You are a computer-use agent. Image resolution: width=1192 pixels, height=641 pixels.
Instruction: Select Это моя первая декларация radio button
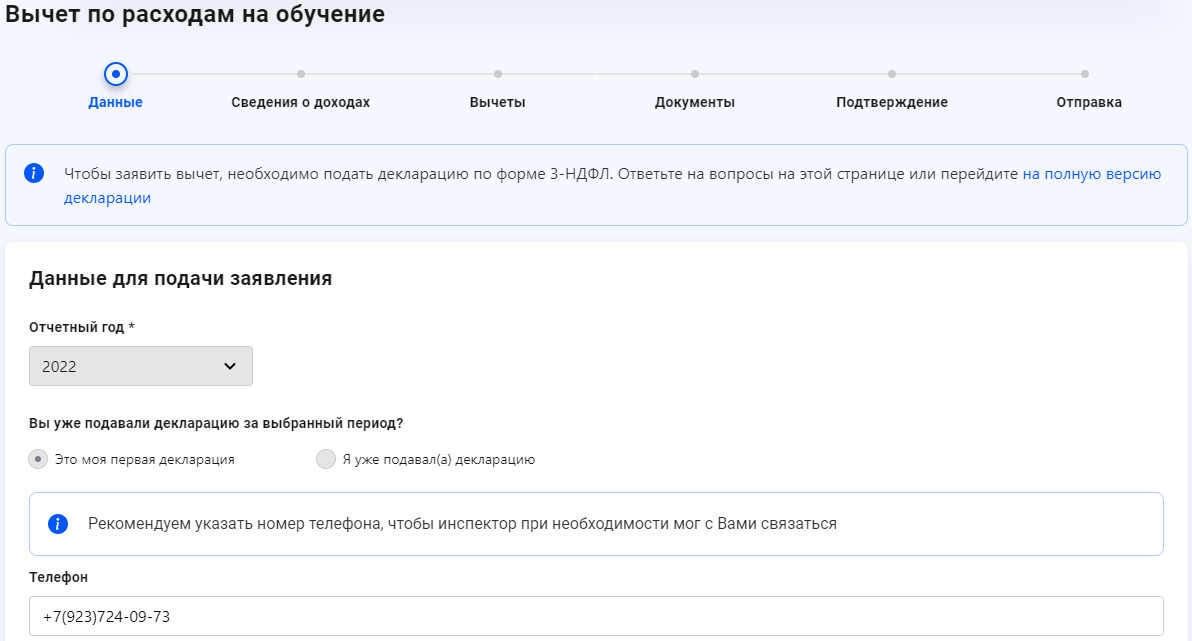point(39,460)
